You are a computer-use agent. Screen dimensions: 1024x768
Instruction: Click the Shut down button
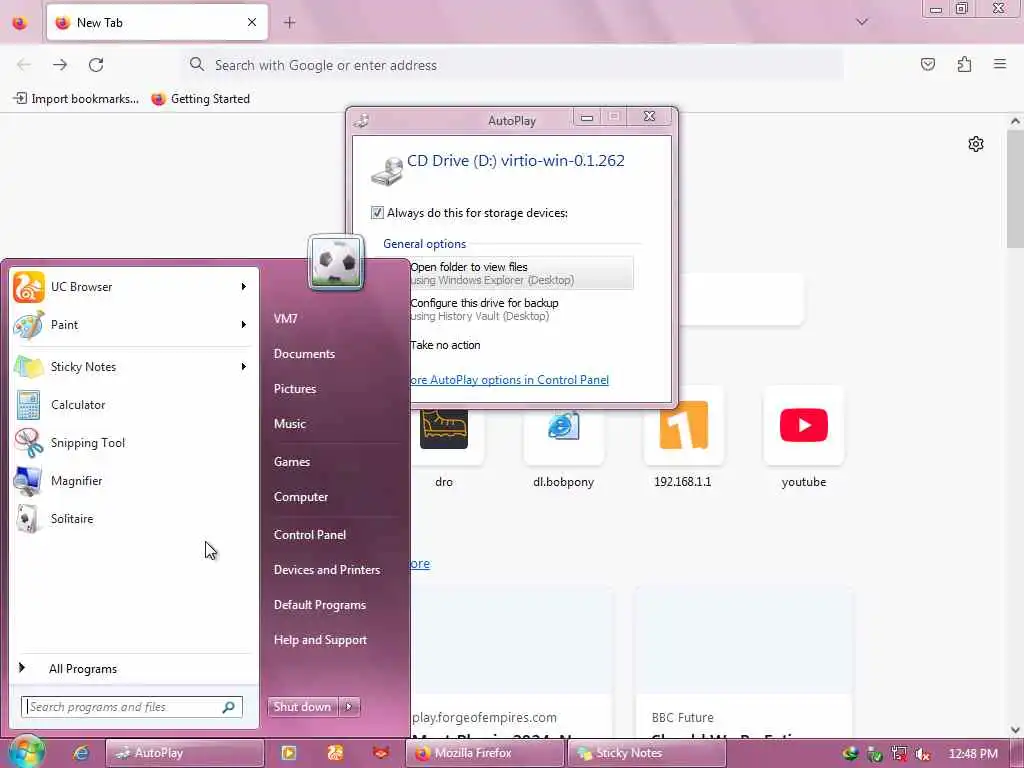(303, 707)
